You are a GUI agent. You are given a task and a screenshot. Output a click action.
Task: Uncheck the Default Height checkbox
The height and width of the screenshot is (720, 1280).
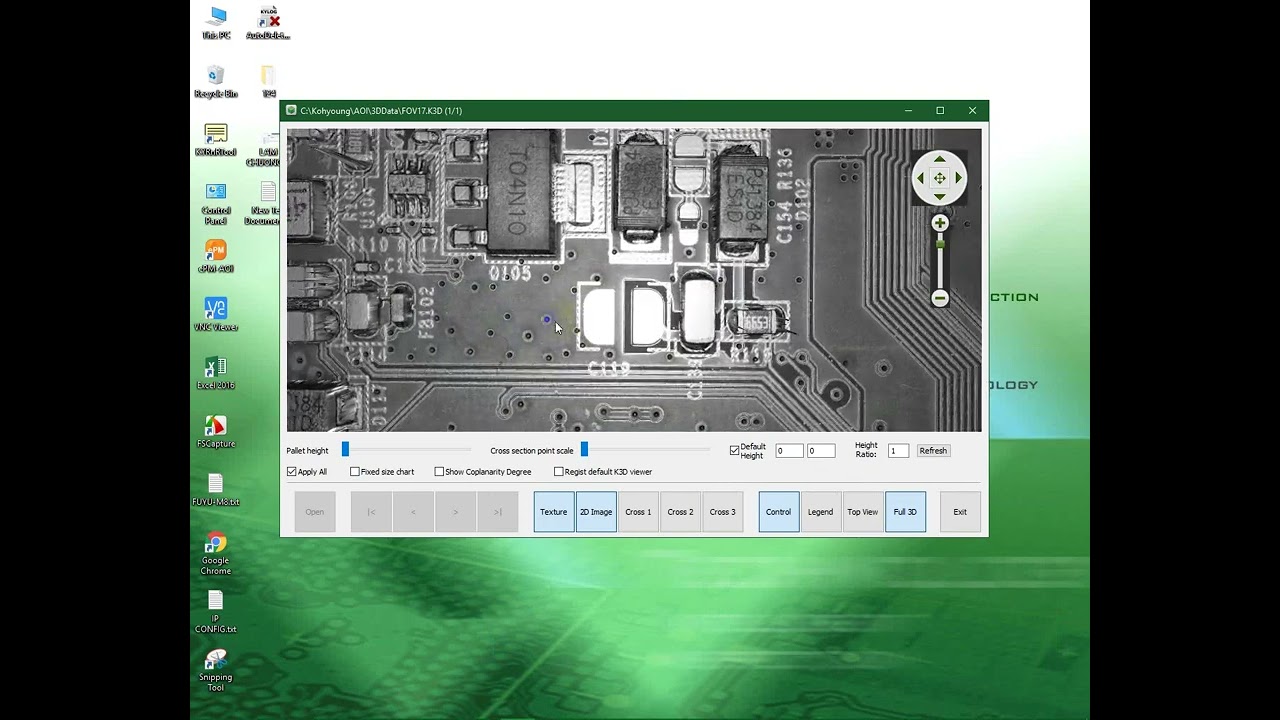pyautogui.click(x=735, y=451)
